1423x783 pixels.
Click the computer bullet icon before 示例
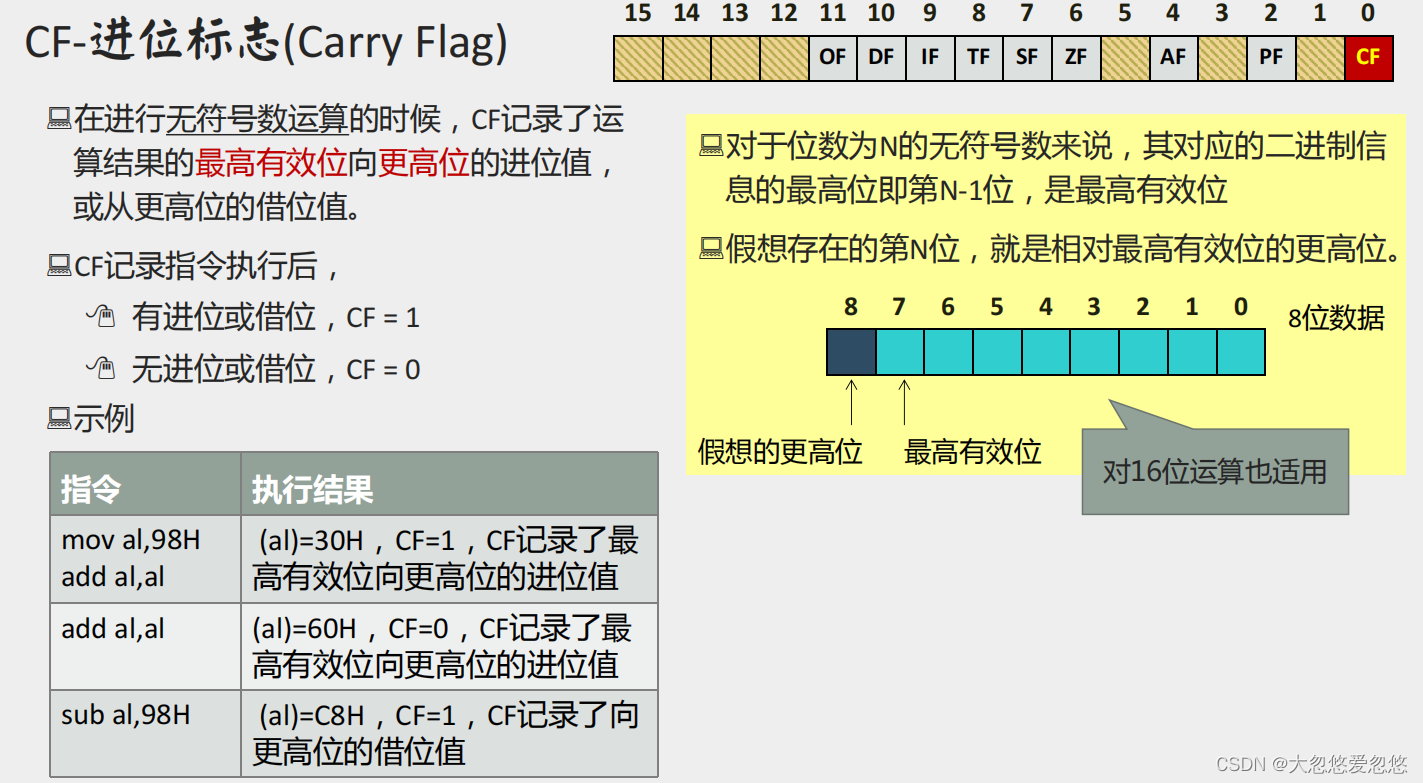tap(59, 418)
